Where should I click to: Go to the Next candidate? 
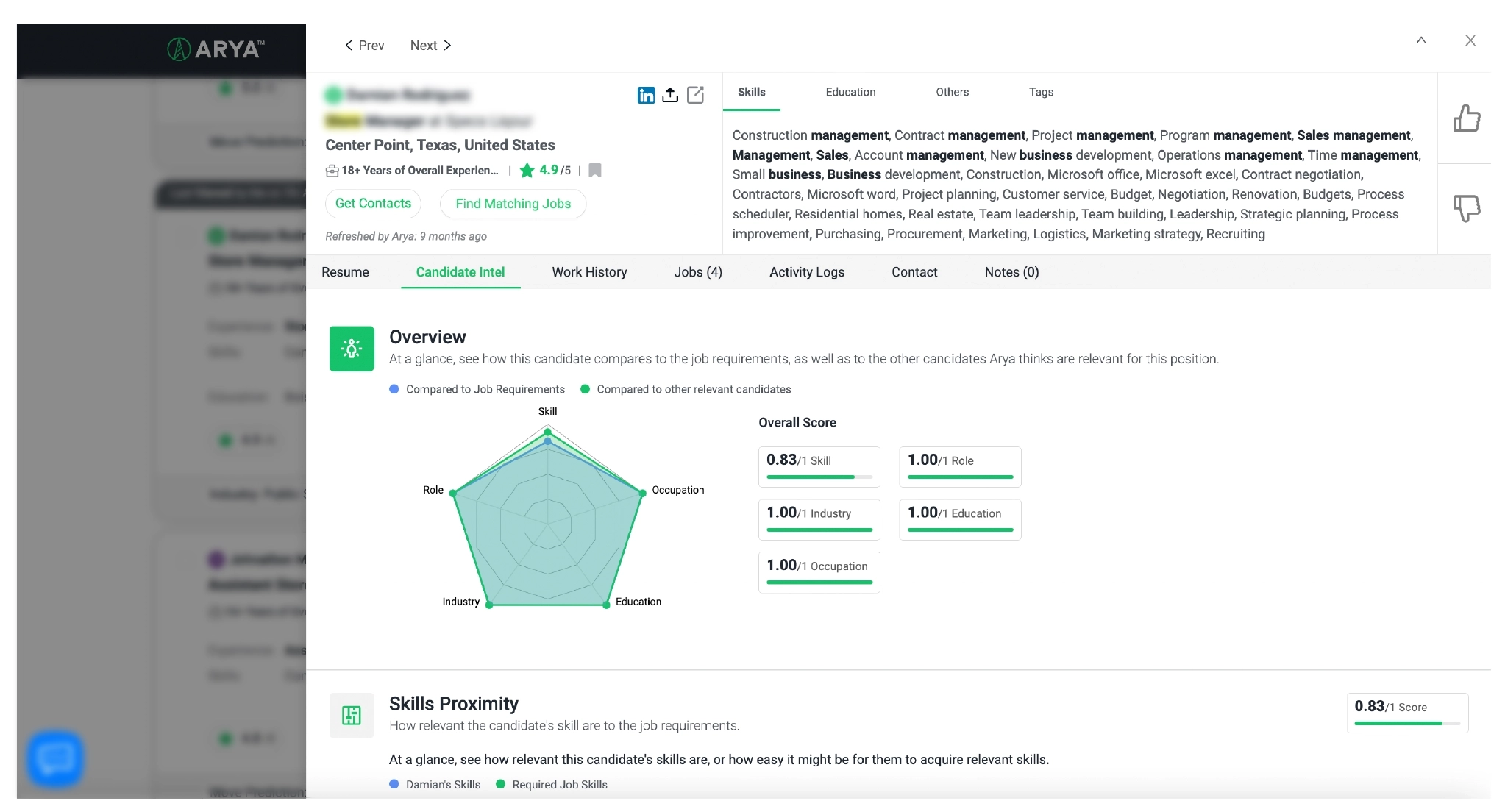[x=430, y=46]
